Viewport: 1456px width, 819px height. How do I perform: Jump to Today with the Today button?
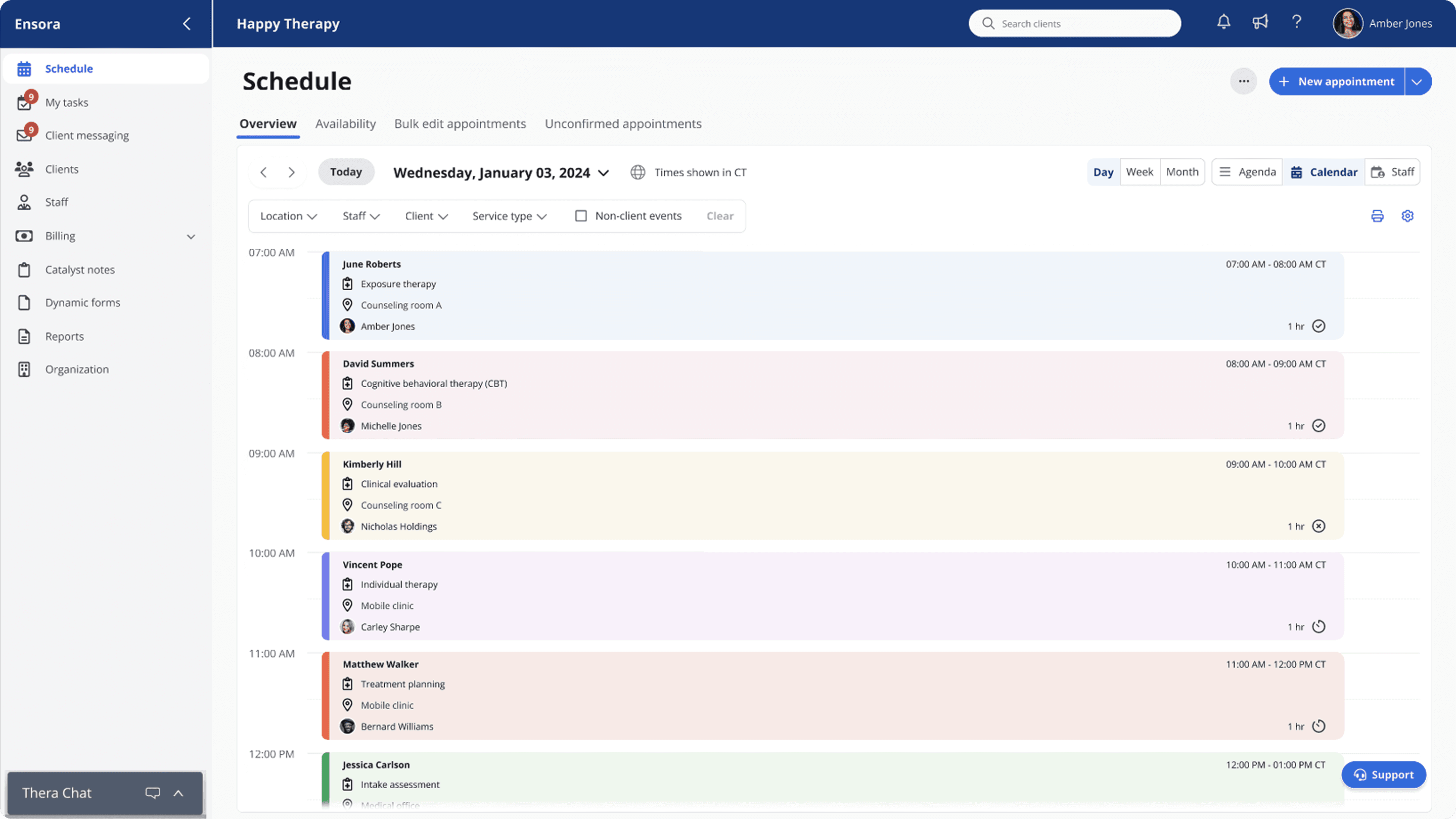[x=346, y=172]
